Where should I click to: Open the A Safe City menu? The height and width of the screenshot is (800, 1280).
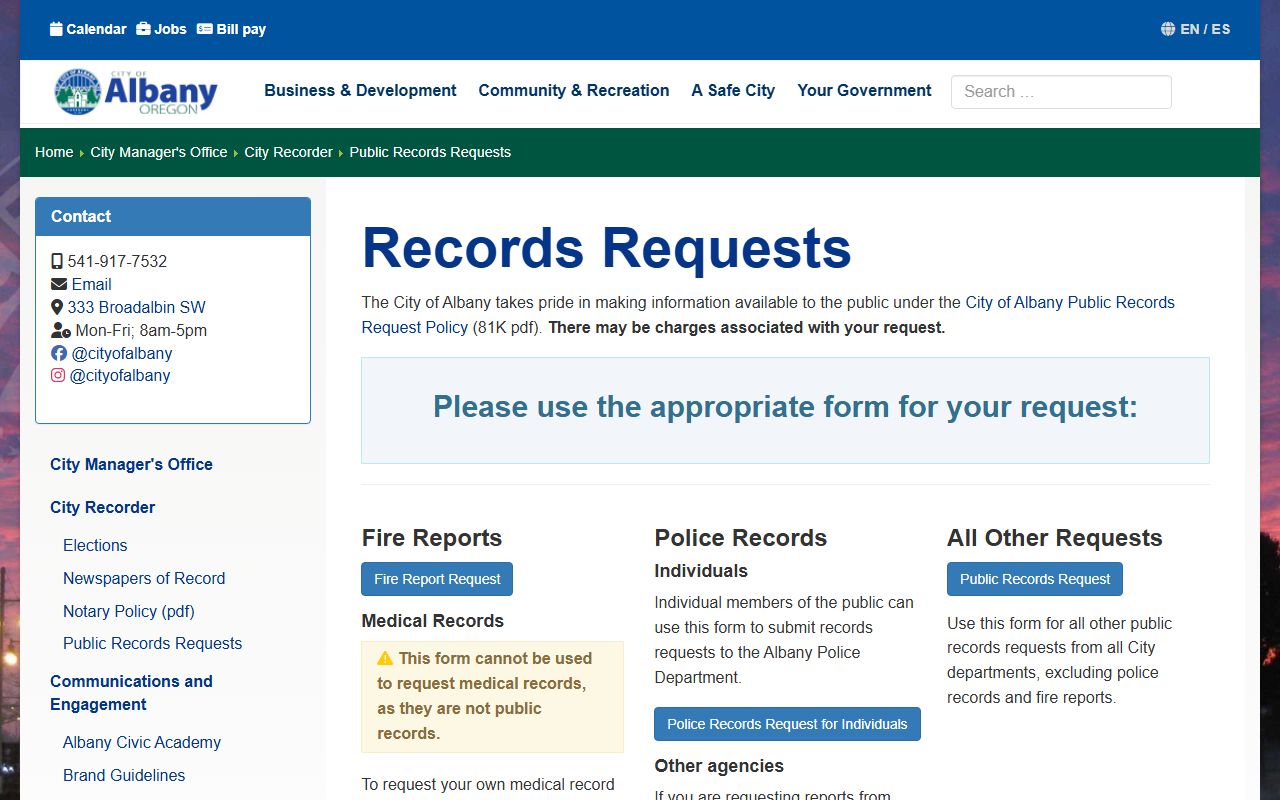(x=733, y=90)
